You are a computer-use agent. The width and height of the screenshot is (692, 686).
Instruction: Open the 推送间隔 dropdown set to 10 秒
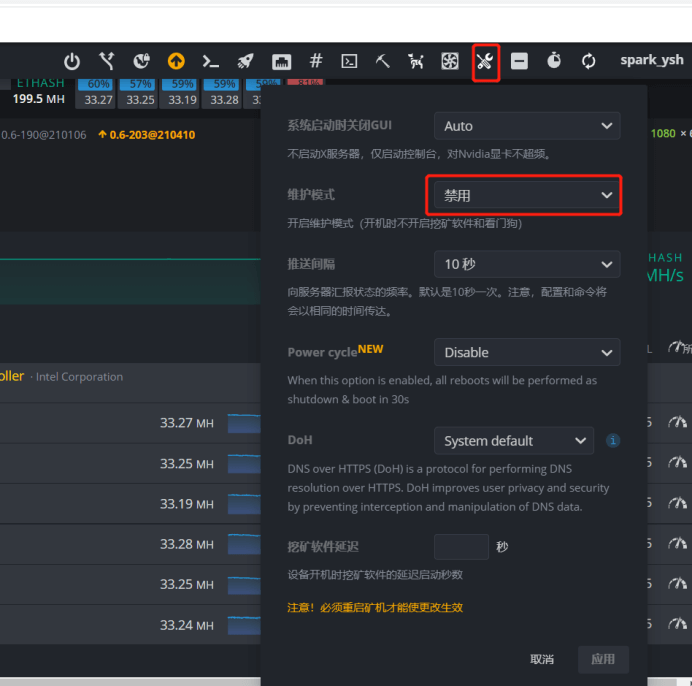pos(526,264)
